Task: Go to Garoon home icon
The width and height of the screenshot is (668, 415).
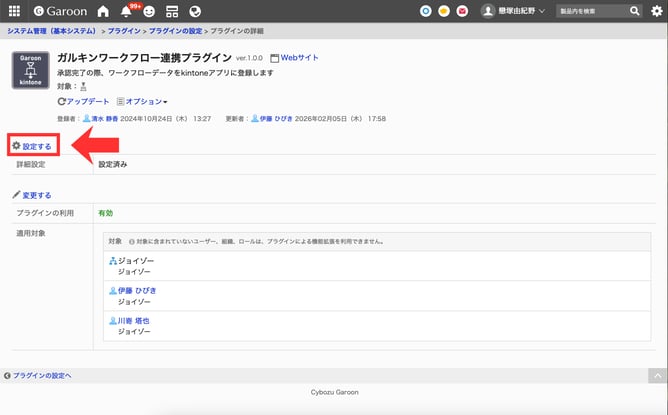Action: pos(103,11)
